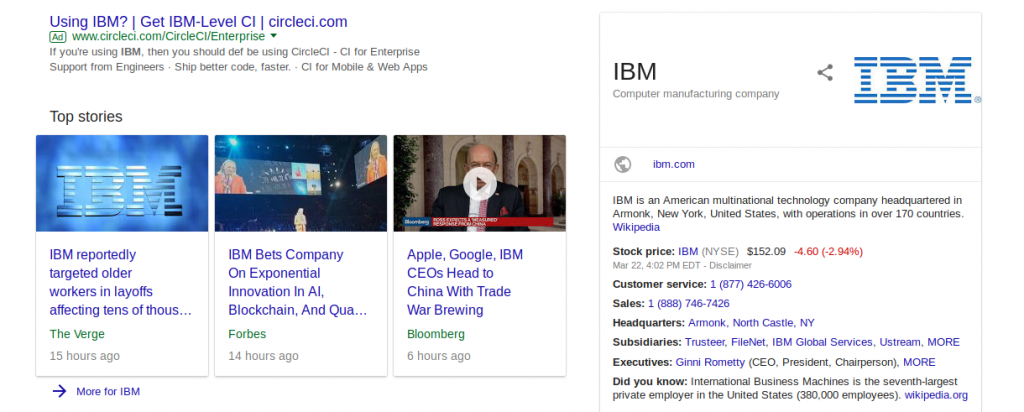
Task: Open Bloomberg Trade War Brewing headline
Action: [465, 282]
